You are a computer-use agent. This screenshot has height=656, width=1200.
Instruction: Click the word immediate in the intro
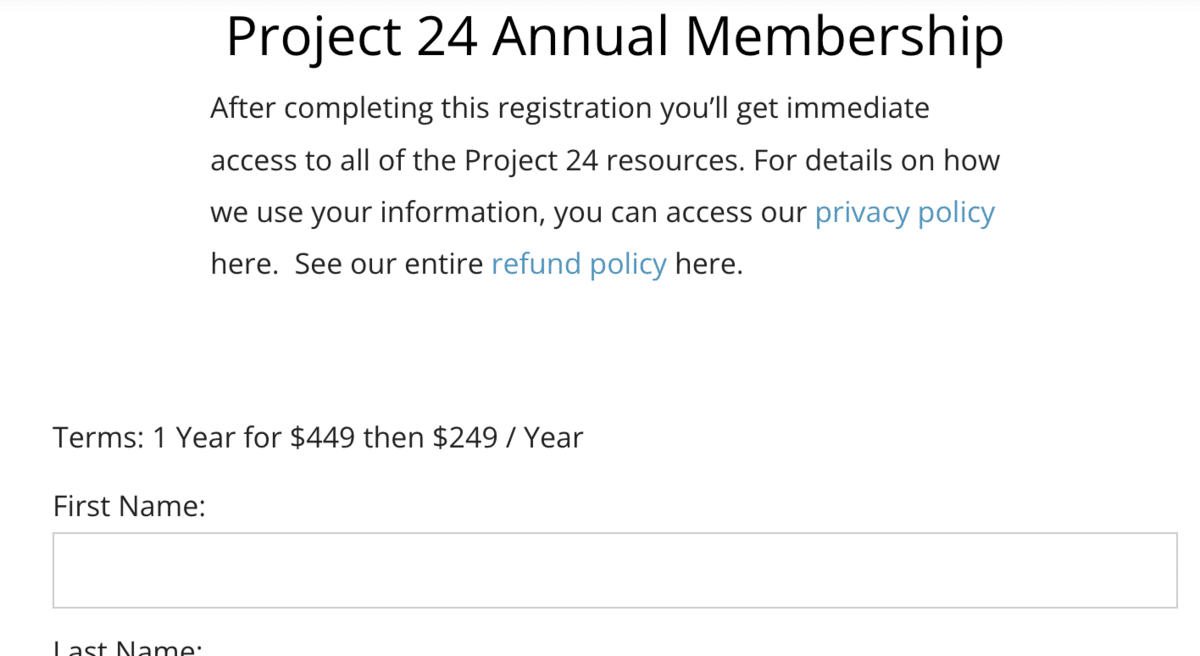coord(858,108)
